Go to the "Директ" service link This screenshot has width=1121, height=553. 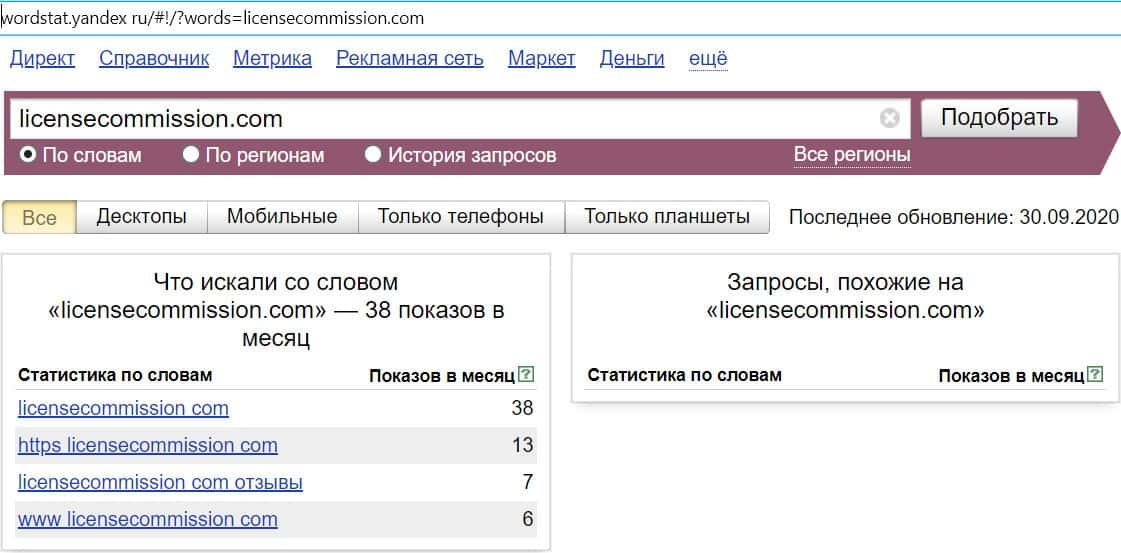tap(42, 59)
